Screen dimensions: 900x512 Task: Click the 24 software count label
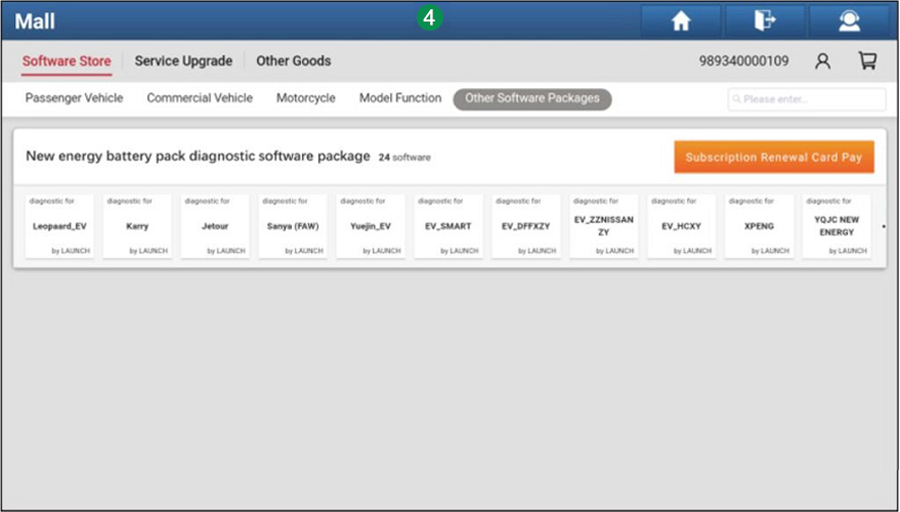click(x=405, y=157)
